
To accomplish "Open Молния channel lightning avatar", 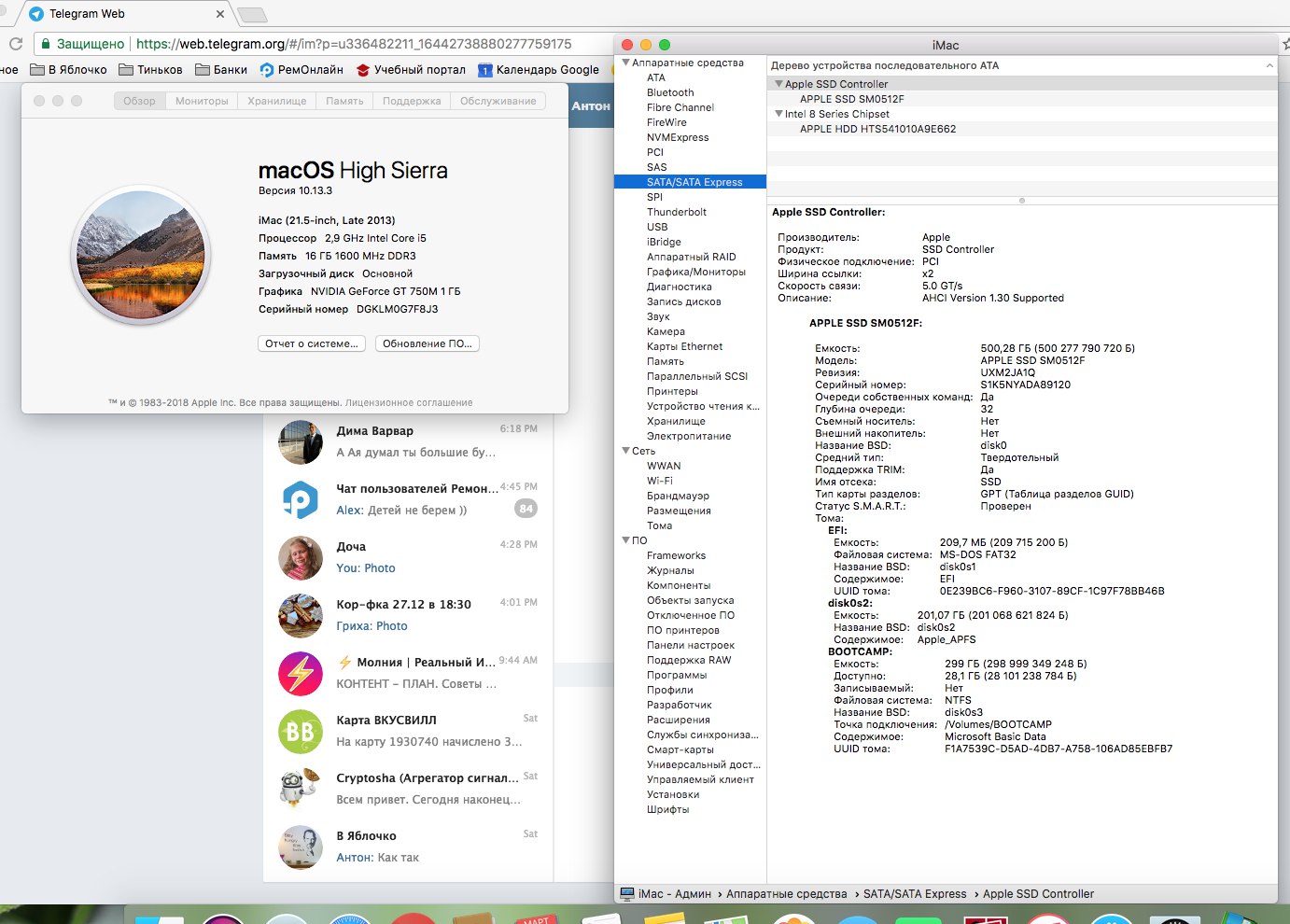I will [x=301, y=674].
